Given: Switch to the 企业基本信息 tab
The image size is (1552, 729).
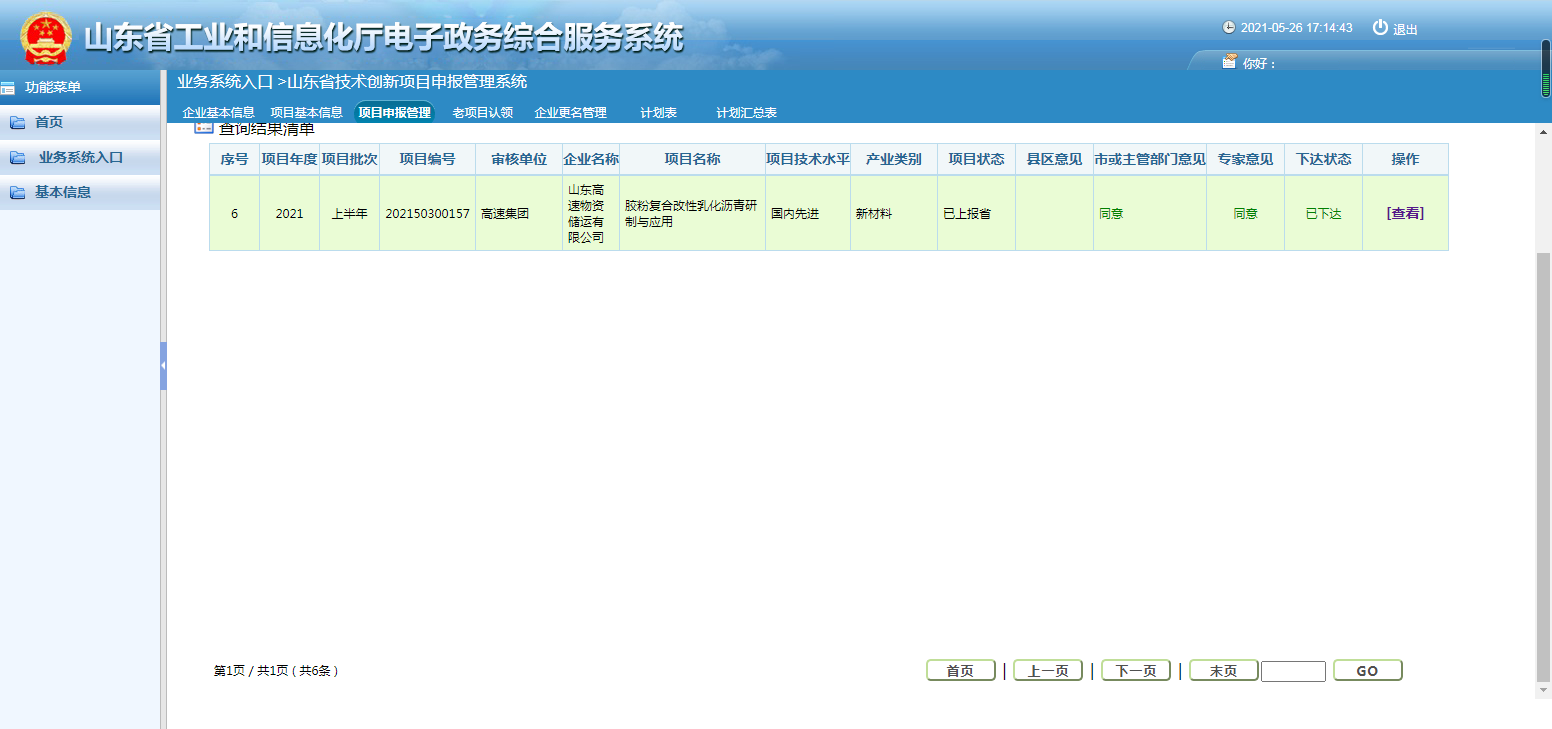Looking at the screenshot, I should pyautogui.click(x=218, y=113).
